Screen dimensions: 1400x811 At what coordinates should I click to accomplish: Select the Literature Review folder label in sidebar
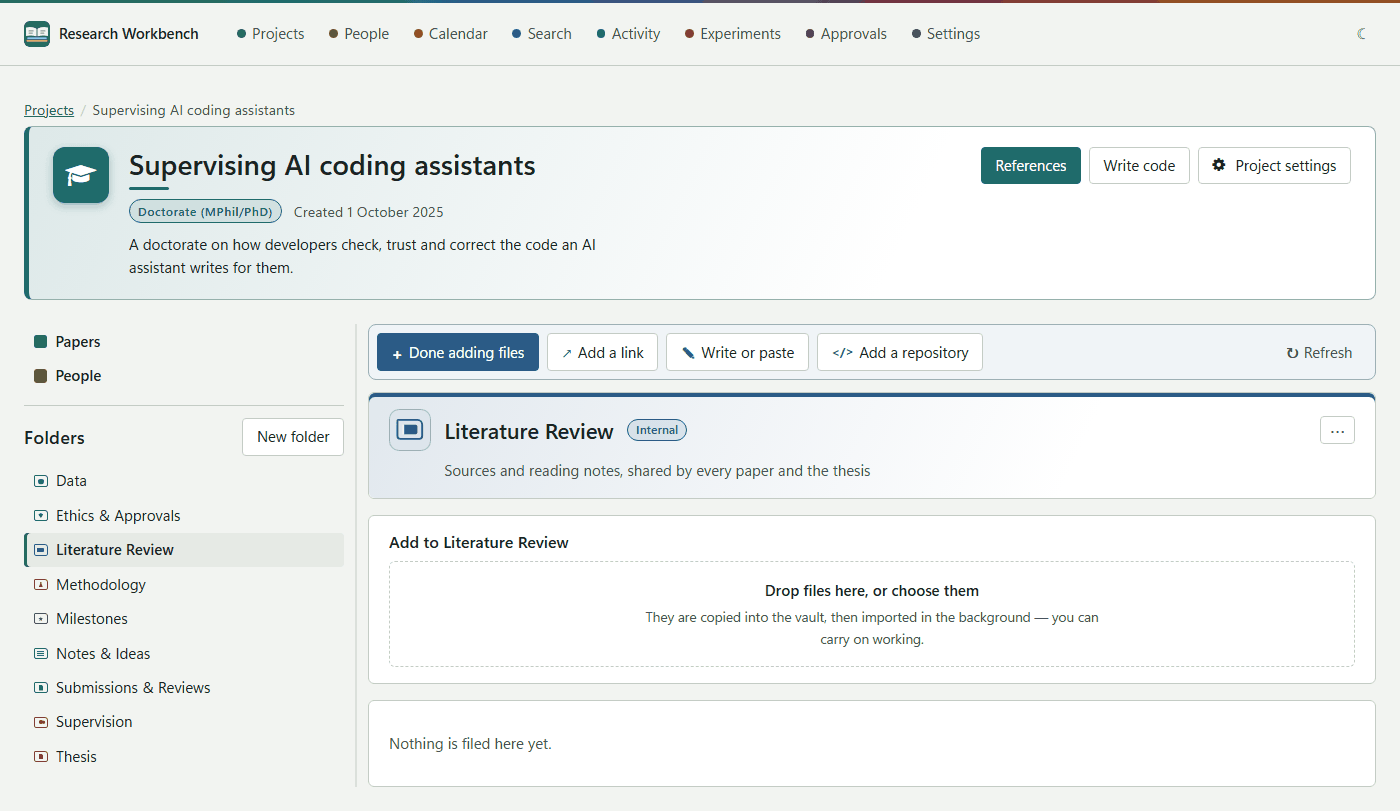tap(115, 550)
